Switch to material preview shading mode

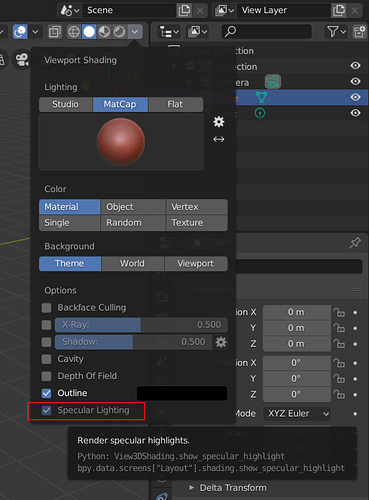104,32
